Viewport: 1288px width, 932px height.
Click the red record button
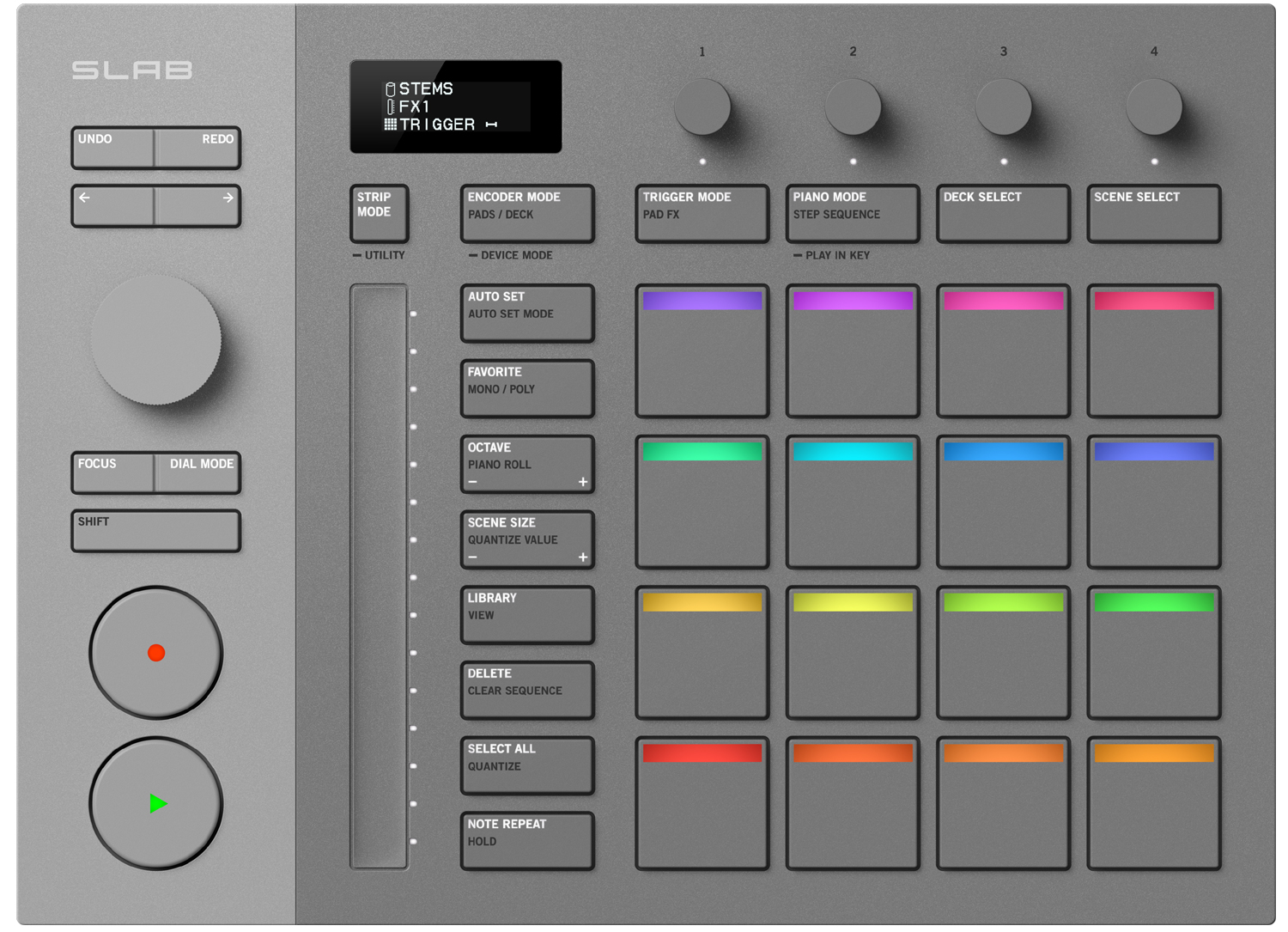click(x=156, y=653)
